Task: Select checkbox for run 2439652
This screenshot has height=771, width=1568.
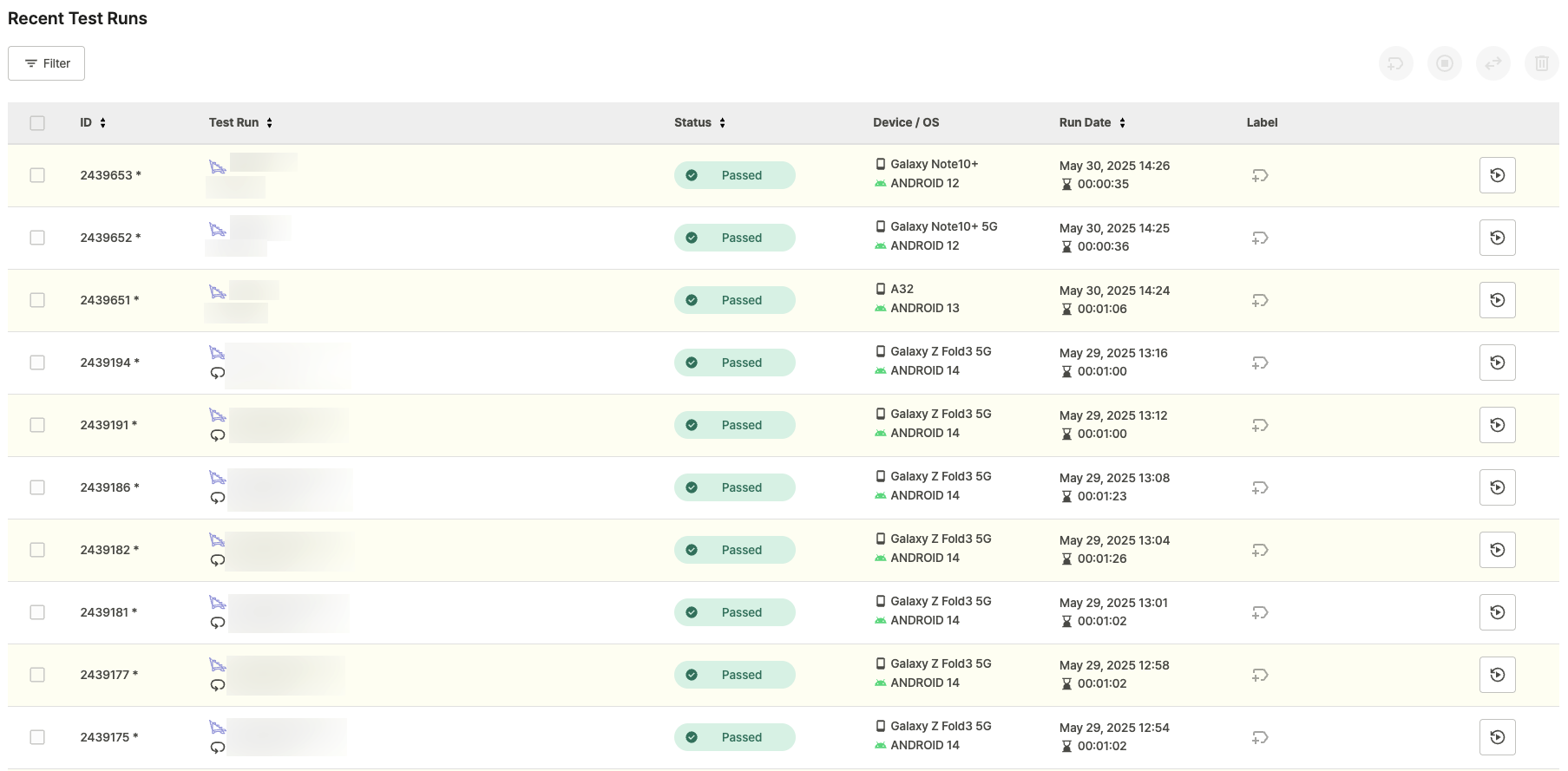Action: [37, 238]
